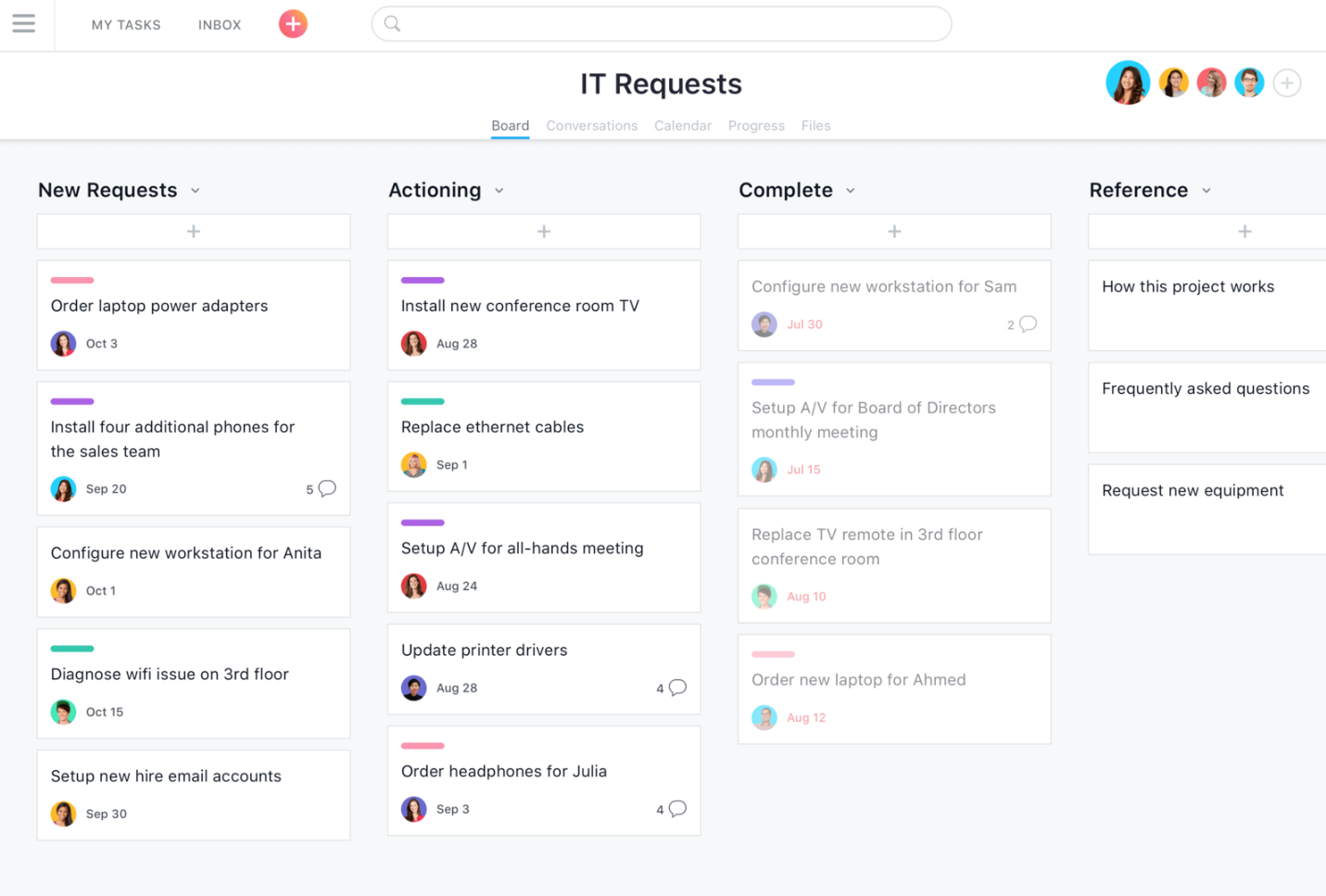Click assignee avatar on Order laptop power adapters
Viewport: 1326px width, 896px height.
[62, 343]
